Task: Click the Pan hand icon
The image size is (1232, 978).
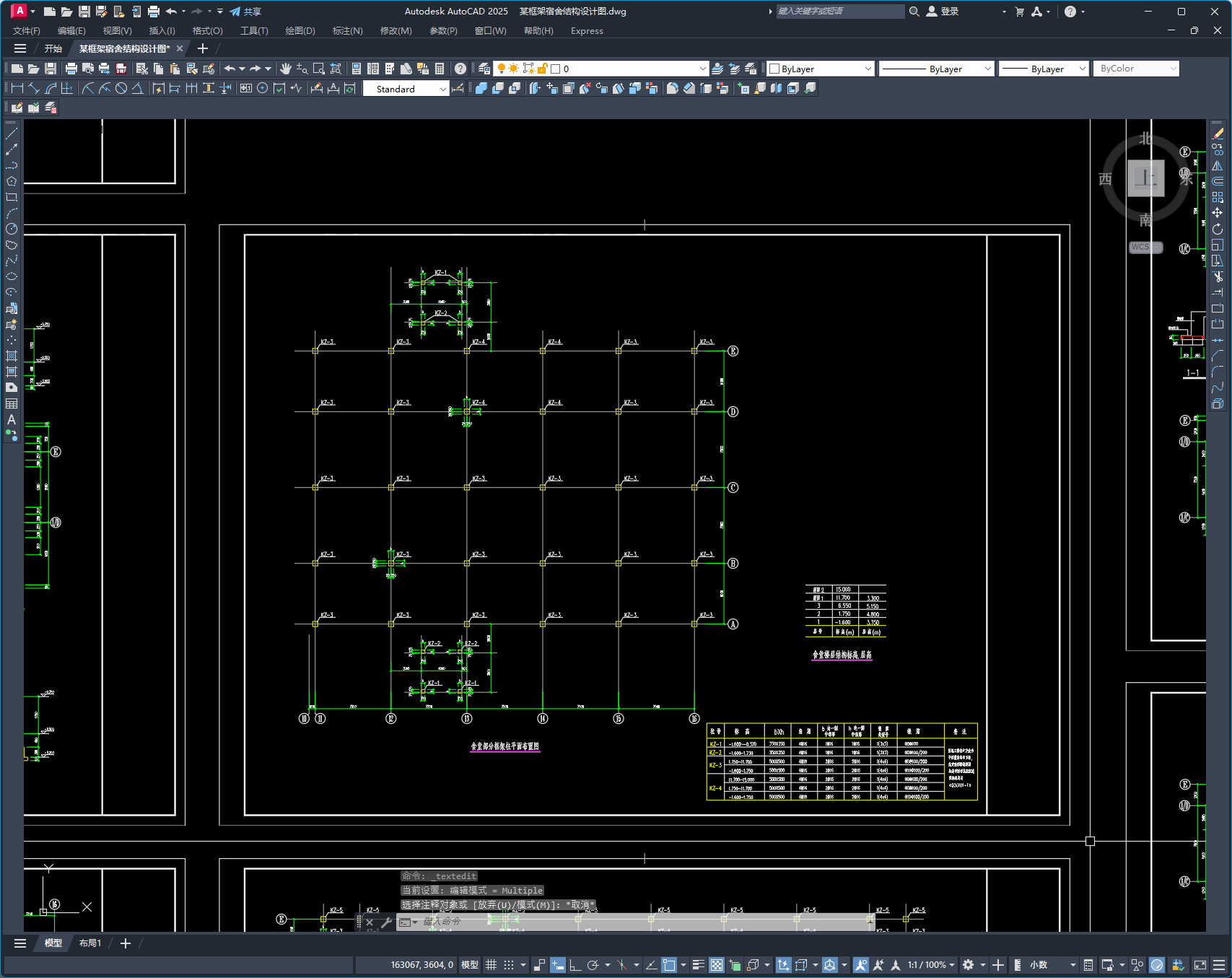Action: click(x=286, y=69)
